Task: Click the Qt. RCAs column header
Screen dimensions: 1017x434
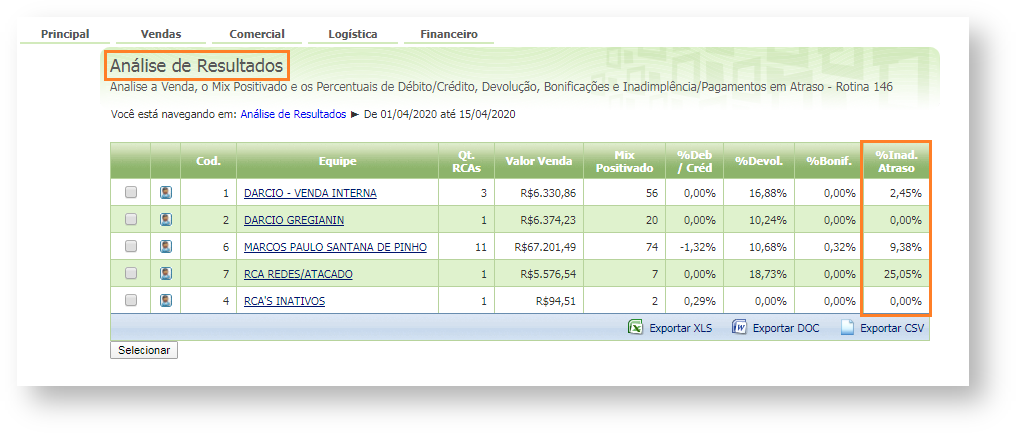Action: [x=466, y=161]
